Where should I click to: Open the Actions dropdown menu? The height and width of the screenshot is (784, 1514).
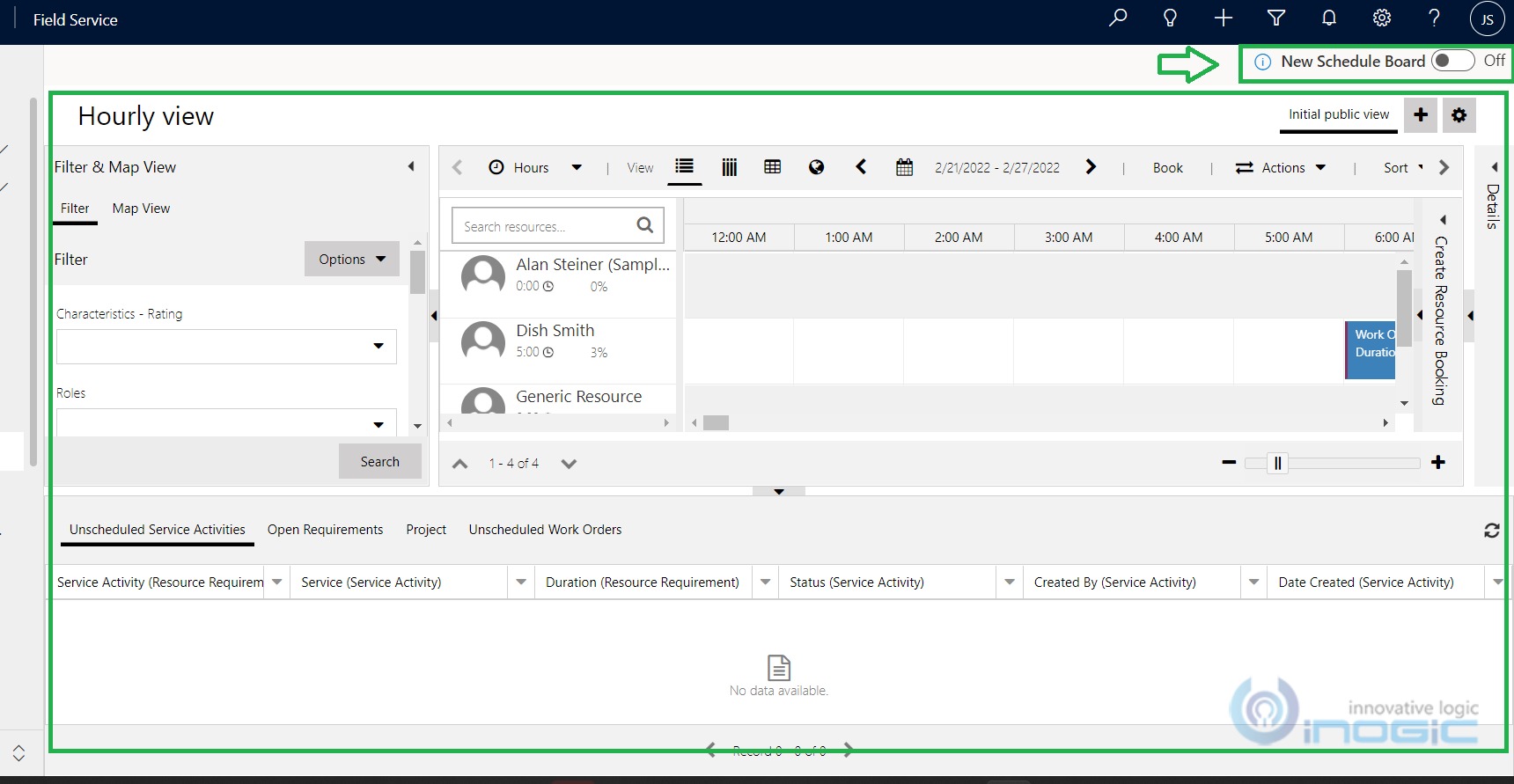coord(1281,167)
